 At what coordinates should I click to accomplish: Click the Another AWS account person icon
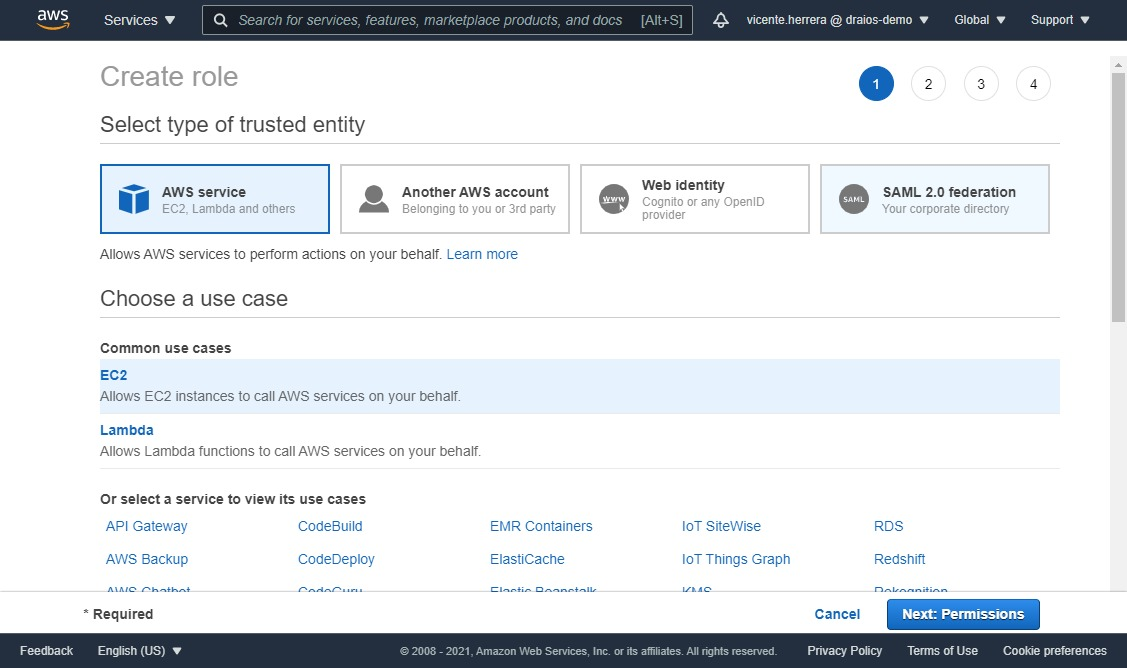tap(374, 199)
